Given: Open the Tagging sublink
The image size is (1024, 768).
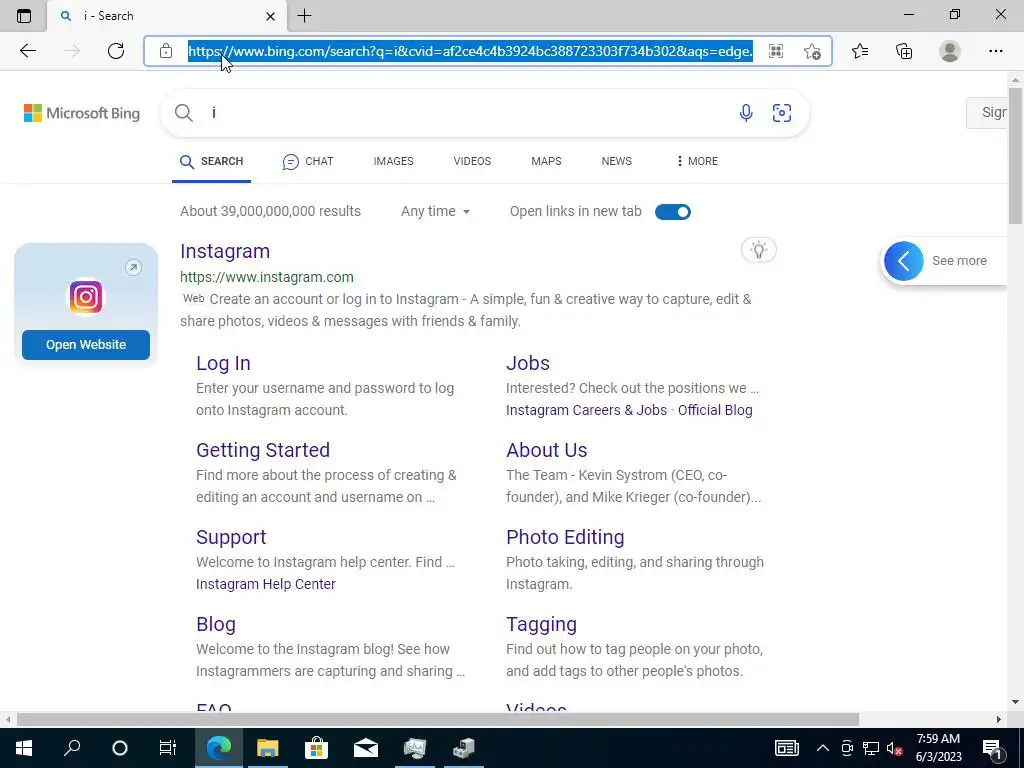Looking at the screenshot, I should 541,624.
